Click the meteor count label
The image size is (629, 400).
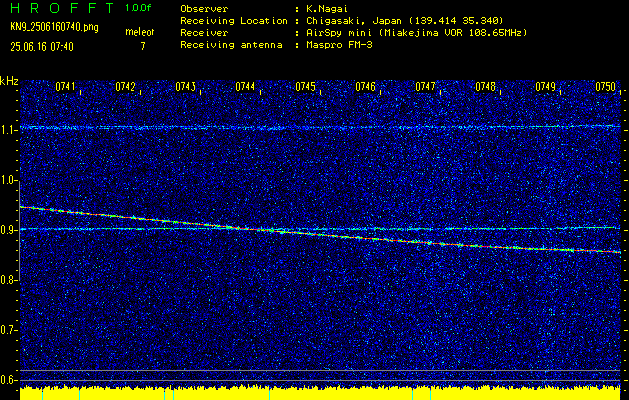click(x=140, y=32)
